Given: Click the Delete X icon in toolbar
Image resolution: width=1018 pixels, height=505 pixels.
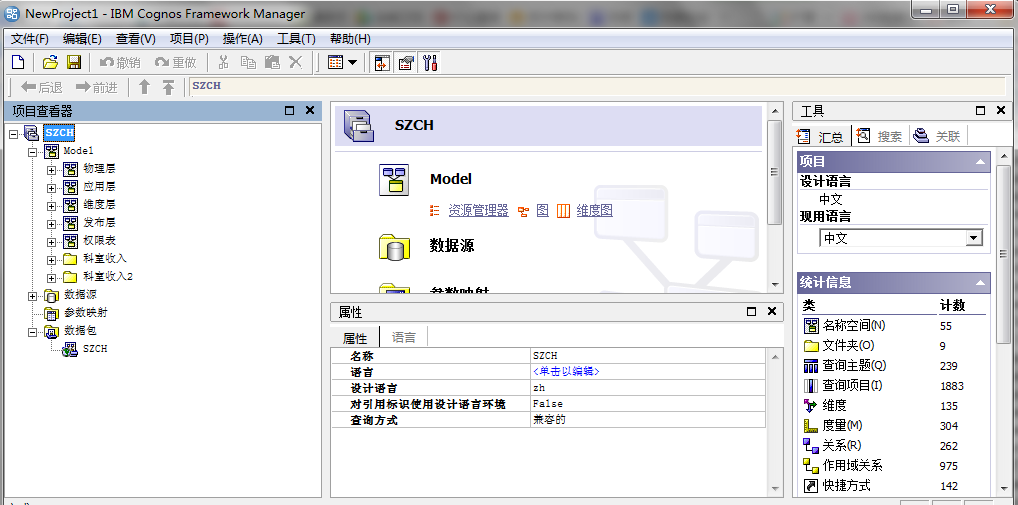Looking at the screenshot, I should click(295, 62).
